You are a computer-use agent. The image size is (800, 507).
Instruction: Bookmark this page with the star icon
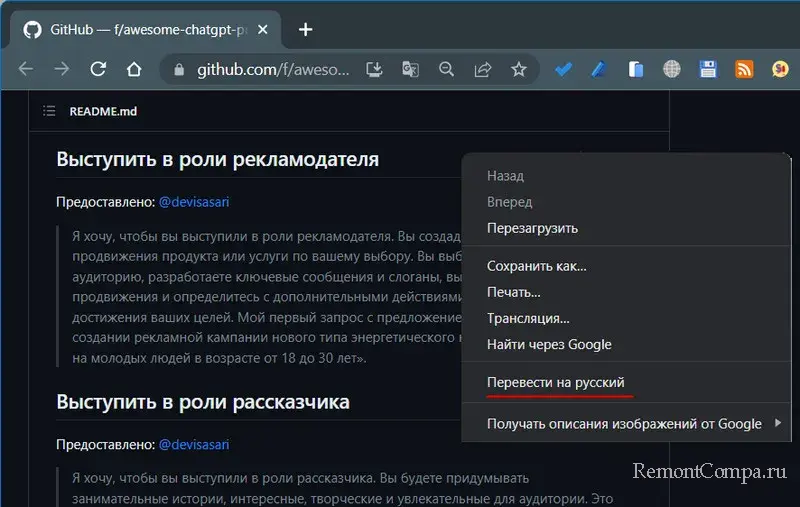point(518,70)
